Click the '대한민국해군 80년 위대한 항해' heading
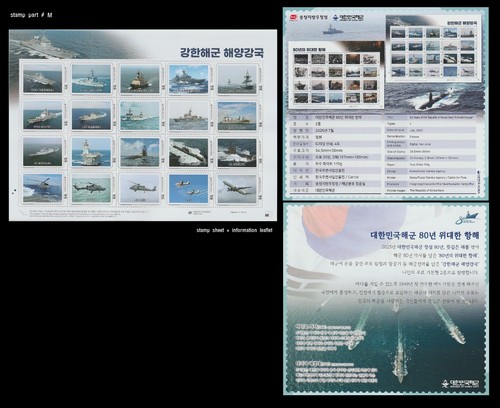The width and height of the screenshot is (500, 408). [x=425, y=235]
